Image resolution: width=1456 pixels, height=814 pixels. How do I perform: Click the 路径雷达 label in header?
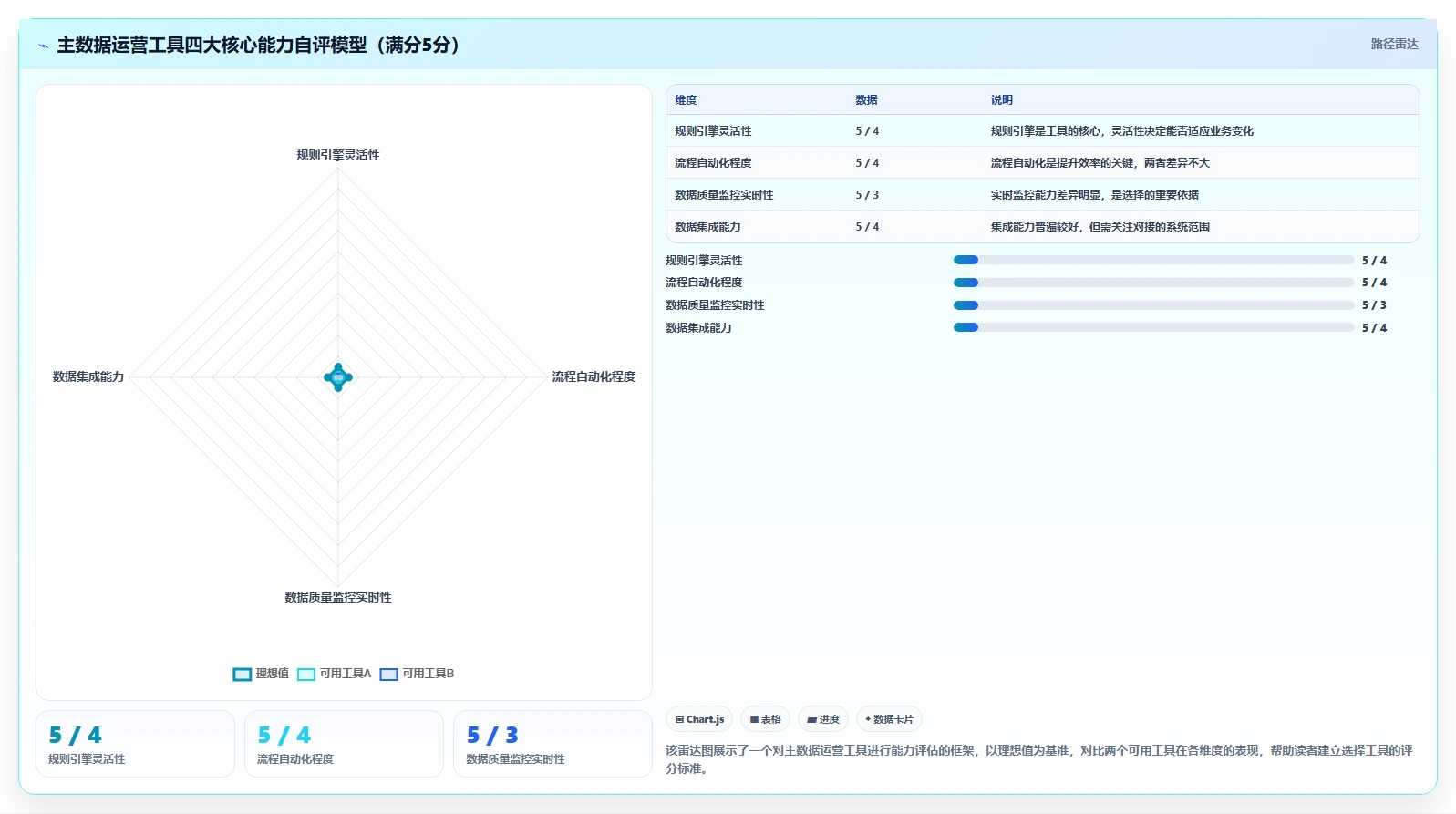pos(1394,44)
